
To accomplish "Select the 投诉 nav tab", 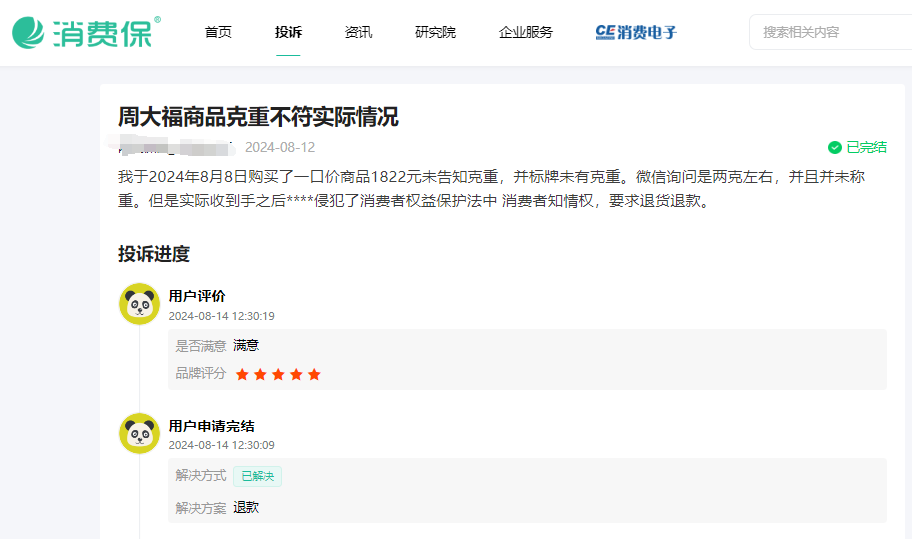I will tap(288, 32).
